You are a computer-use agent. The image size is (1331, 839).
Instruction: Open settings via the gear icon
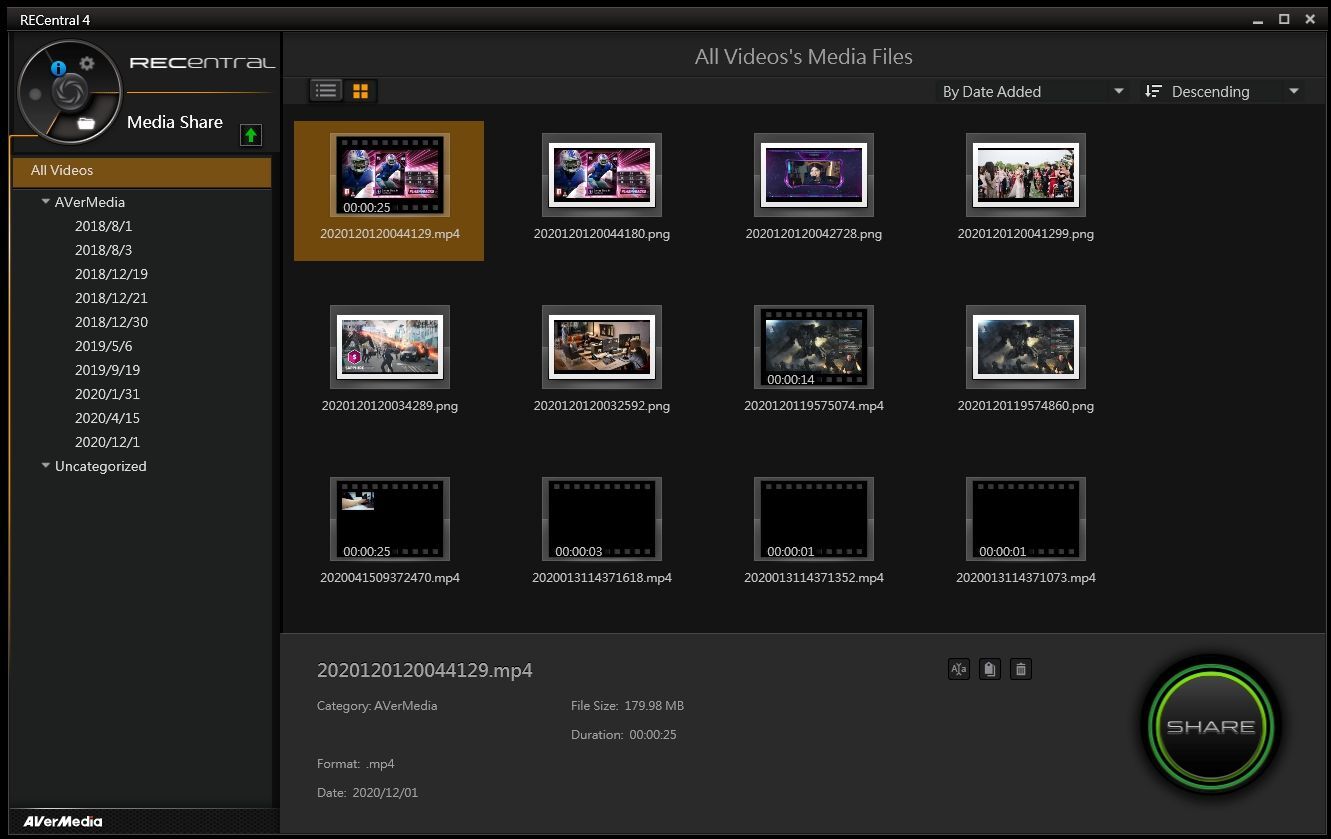pos(87,64)
